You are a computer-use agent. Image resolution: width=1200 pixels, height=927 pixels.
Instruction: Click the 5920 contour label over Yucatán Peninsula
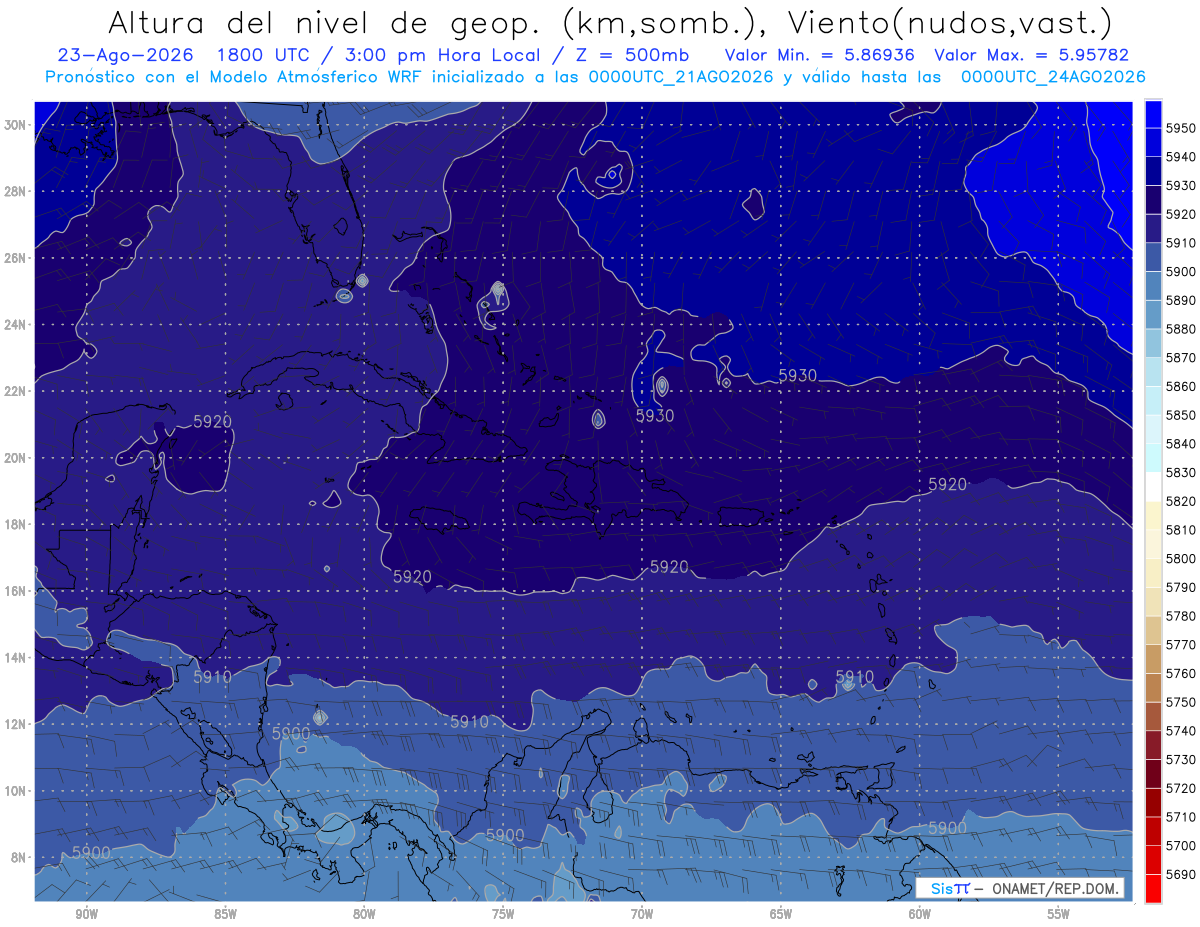coord(212,422)
